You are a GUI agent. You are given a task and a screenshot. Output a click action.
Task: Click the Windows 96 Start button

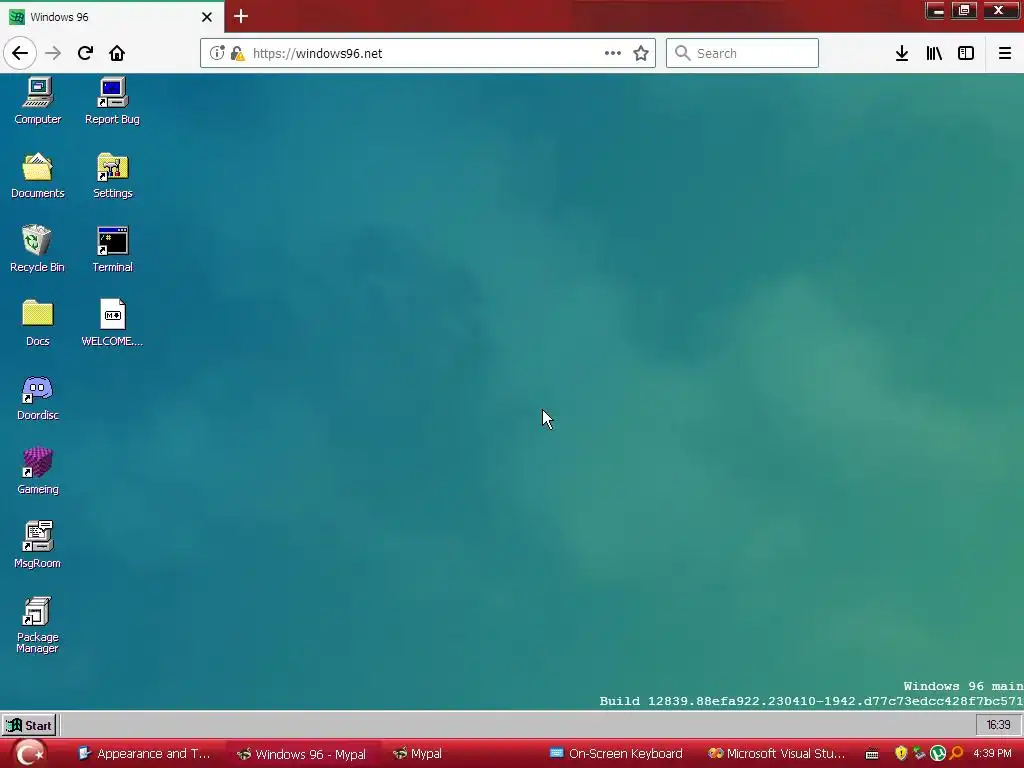point(29,725)
